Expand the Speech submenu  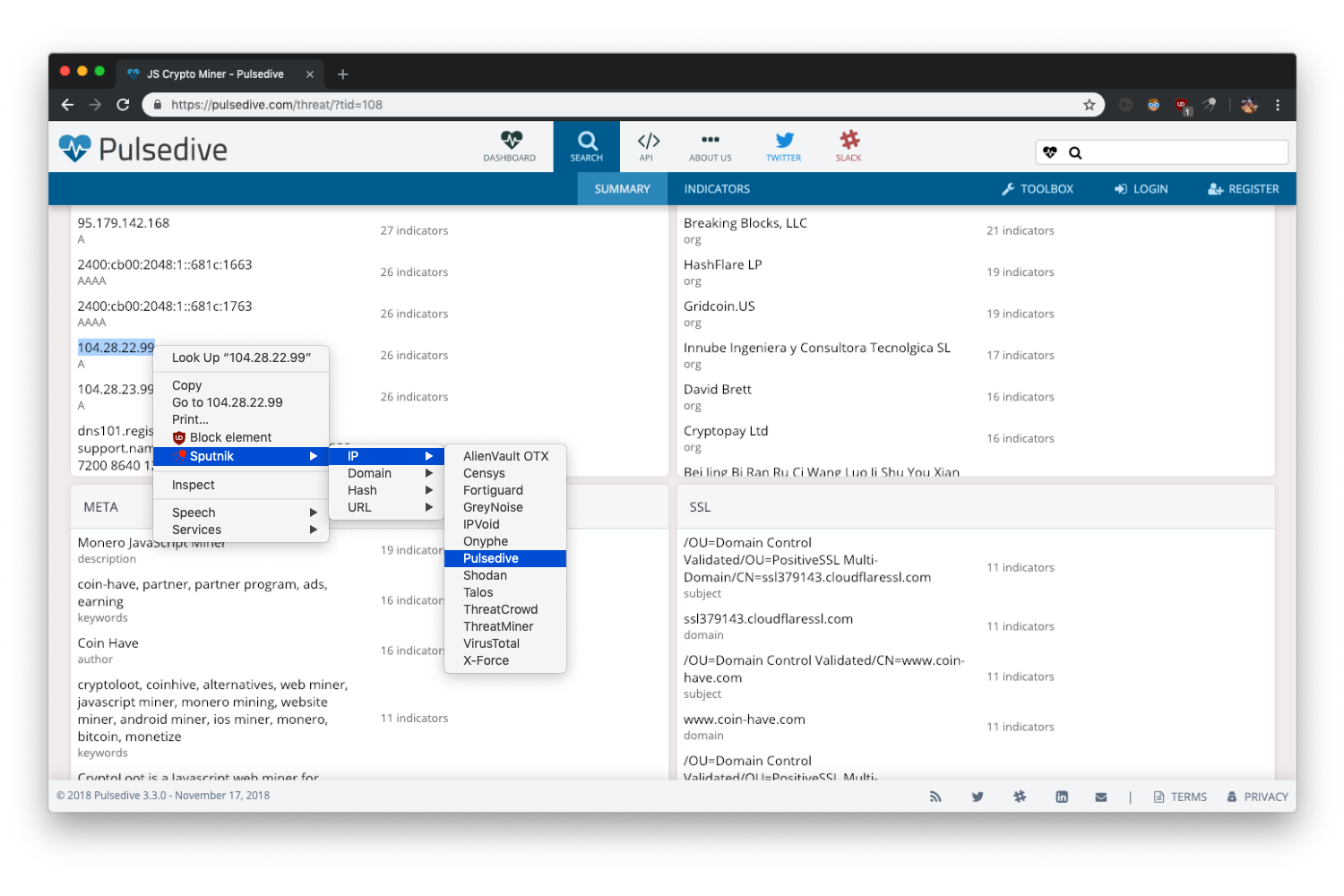pyautogui.click(x=241, y=513)
